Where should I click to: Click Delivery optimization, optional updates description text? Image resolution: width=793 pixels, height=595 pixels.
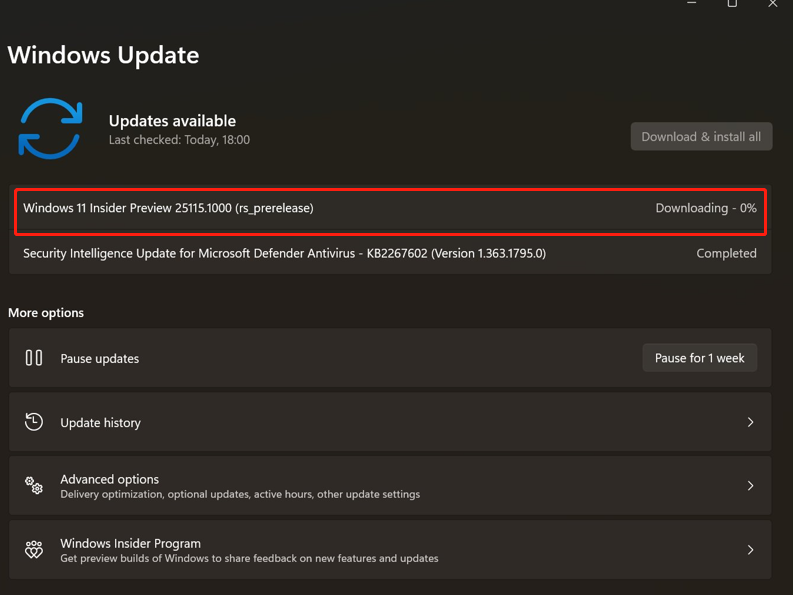pyautogui.click(x=240, y=494)
